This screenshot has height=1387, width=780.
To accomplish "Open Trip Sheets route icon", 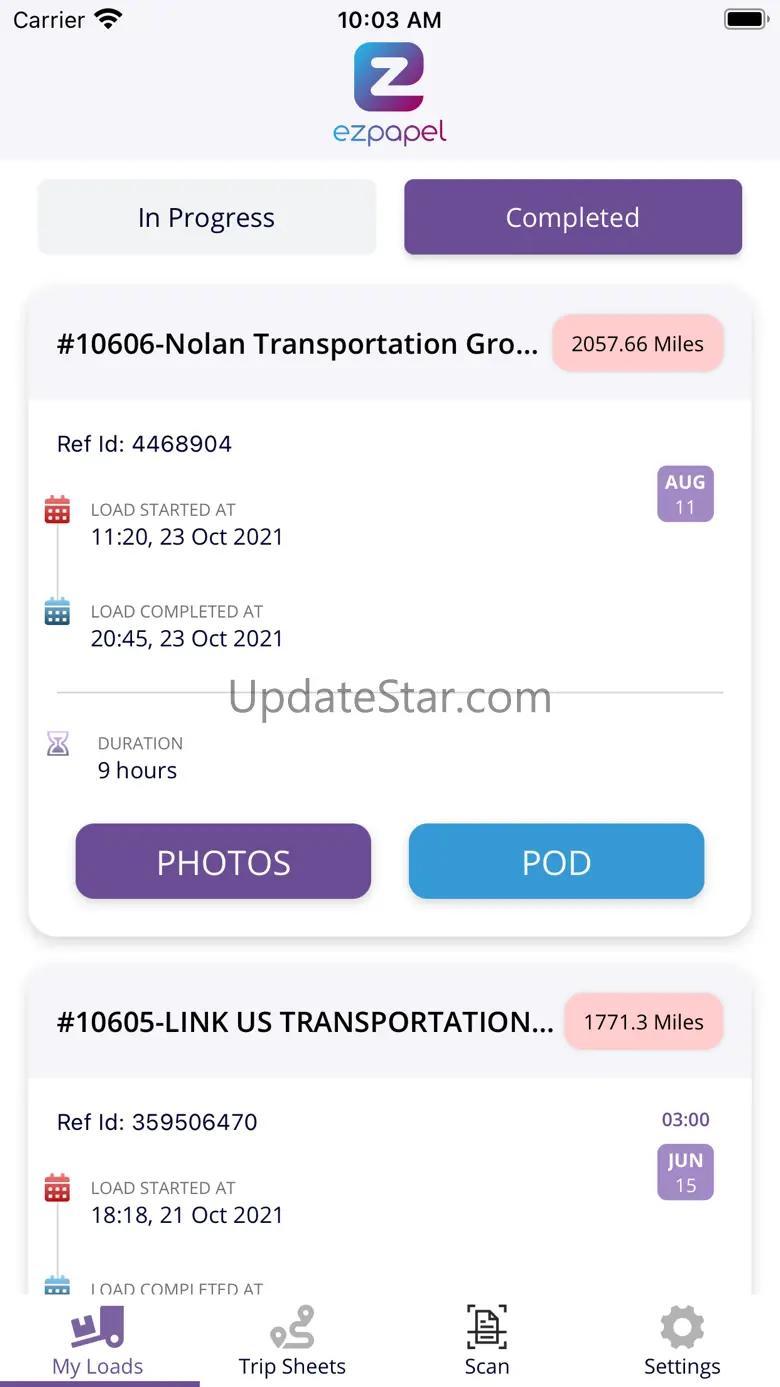I will 292,1327.
